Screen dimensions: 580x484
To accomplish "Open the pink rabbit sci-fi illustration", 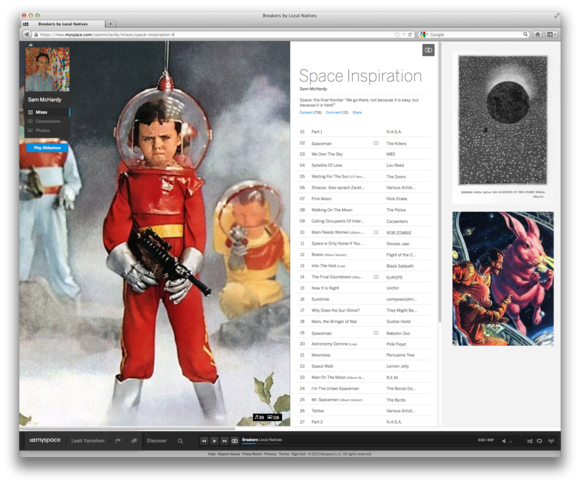I will click(503, 279).
